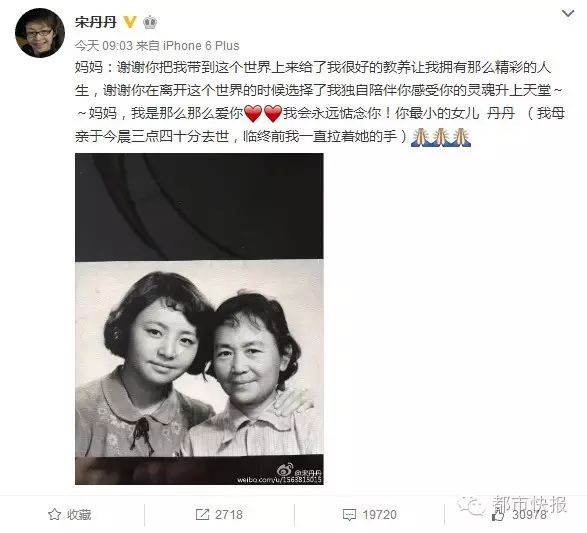Image resolution: width=587 pixels, height=533 pixels.
Task: Open the 宋丹丹 username link
Action: coord(96,22)
